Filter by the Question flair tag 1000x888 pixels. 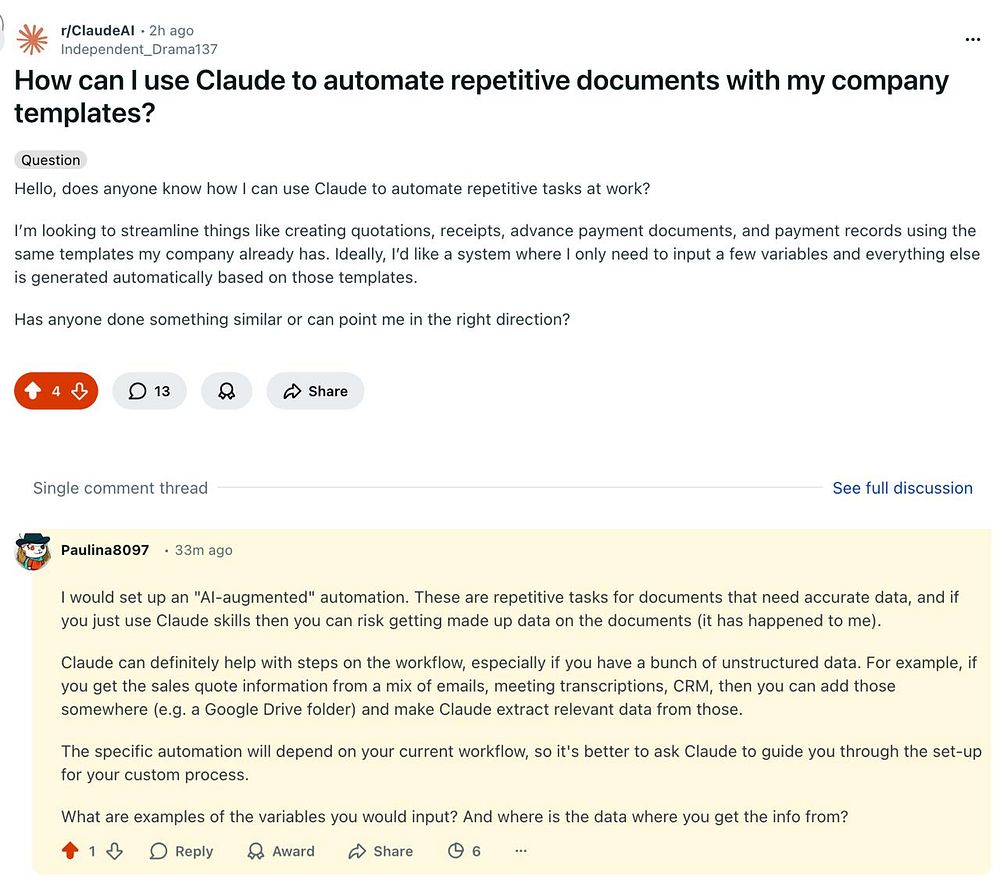51,160
